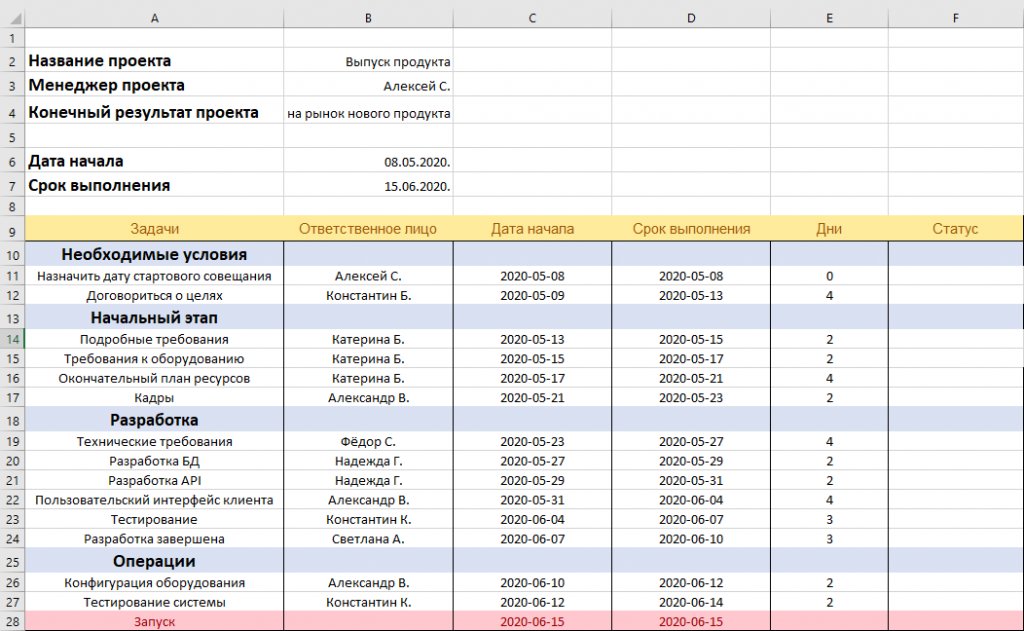Select column C header
The height and width of the screenshot is (631, 1024).
pyautogui.click(x=532, y=18)
